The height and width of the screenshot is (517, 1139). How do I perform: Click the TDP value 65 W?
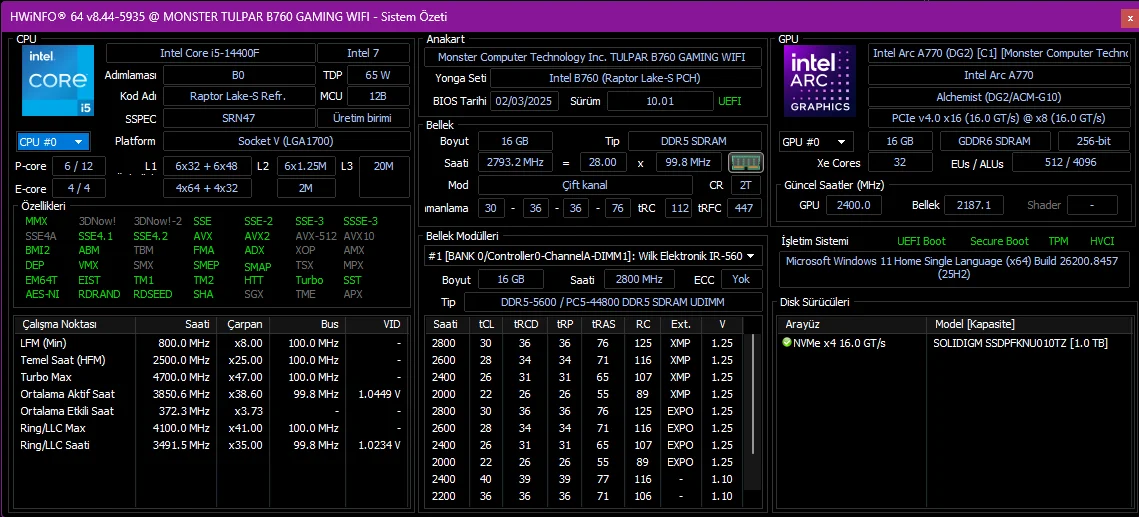[378, 75]
